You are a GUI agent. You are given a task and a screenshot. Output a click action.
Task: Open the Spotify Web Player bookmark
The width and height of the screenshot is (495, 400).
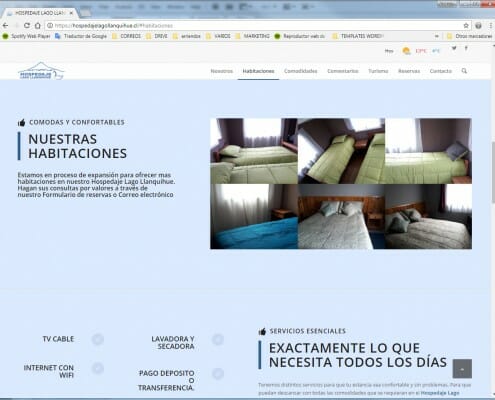(x=27, y=36)
